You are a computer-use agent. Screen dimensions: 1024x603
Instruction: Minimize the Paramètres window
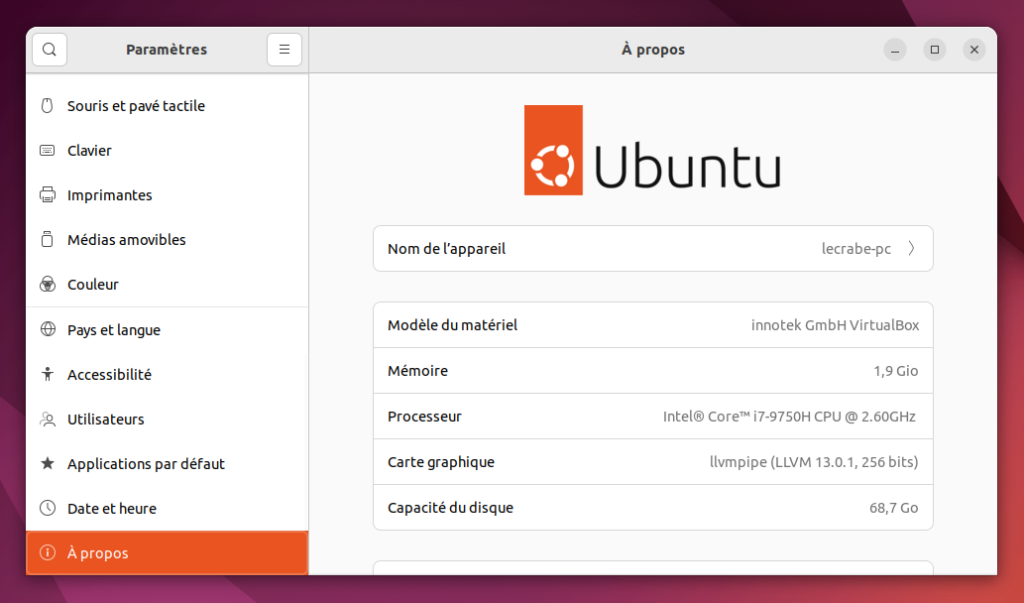tap(895, 50)
